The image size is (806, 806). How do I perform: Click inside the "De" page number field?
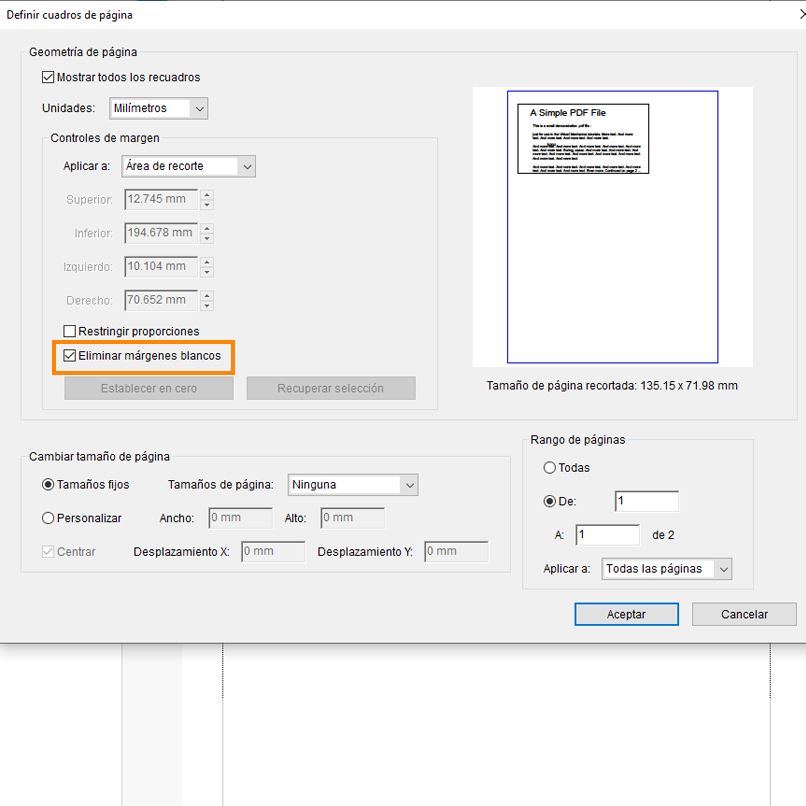point(645,500)
